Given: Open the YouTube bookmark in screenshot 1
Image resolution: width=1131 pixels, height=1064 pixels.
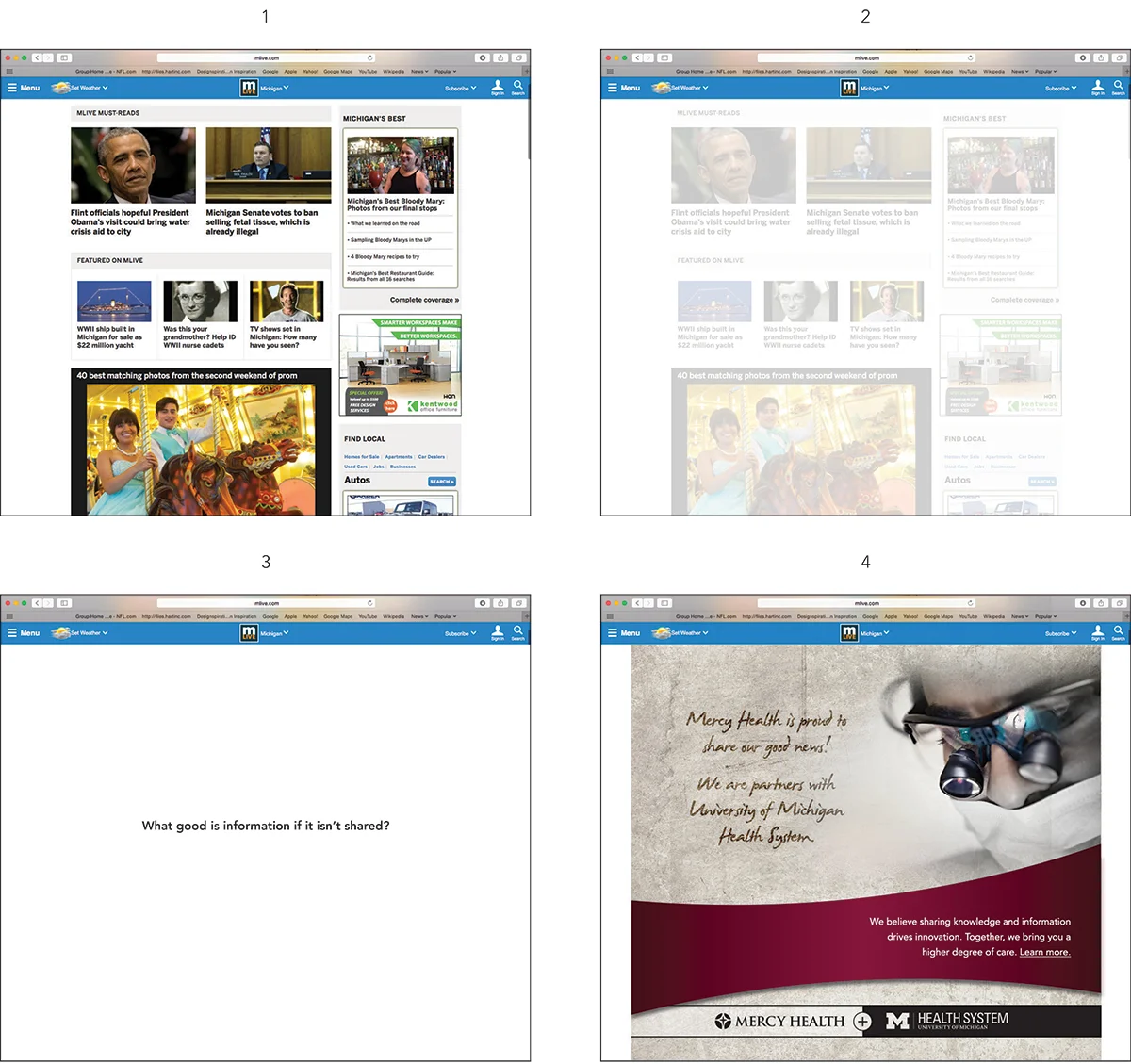Looking at the screenshot, I should tap(368, 72).
